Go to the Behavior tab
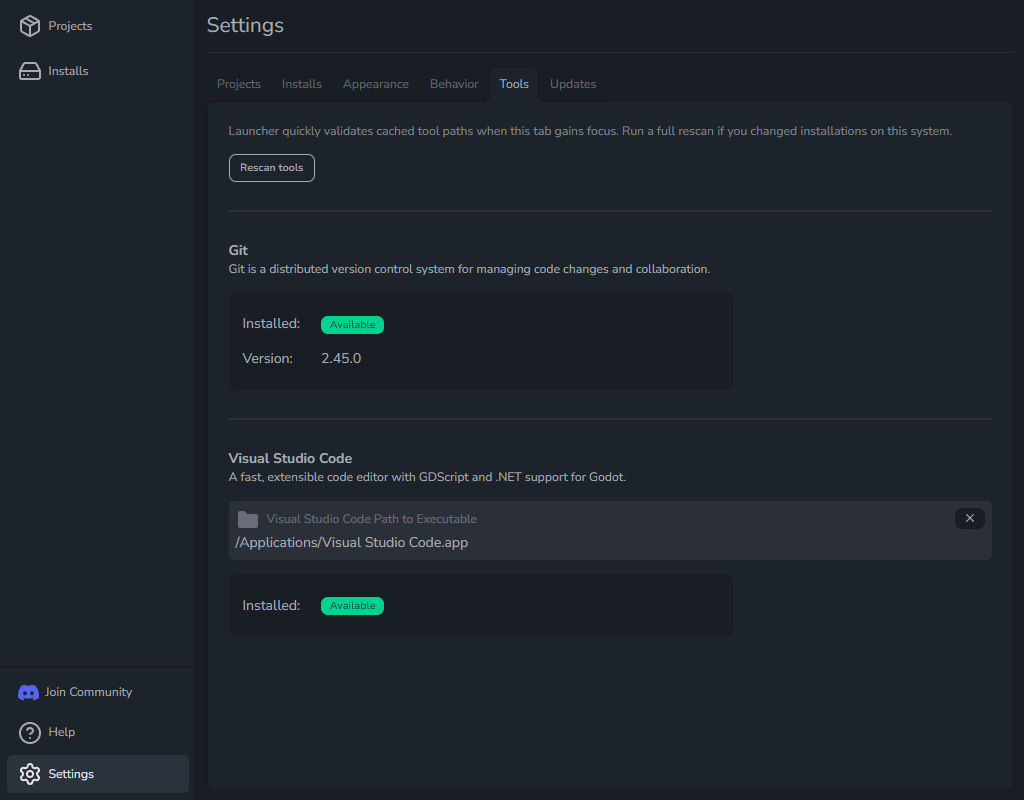This screenshot has height=800, width=1024. pyautogui.click(x=454, y=84)
